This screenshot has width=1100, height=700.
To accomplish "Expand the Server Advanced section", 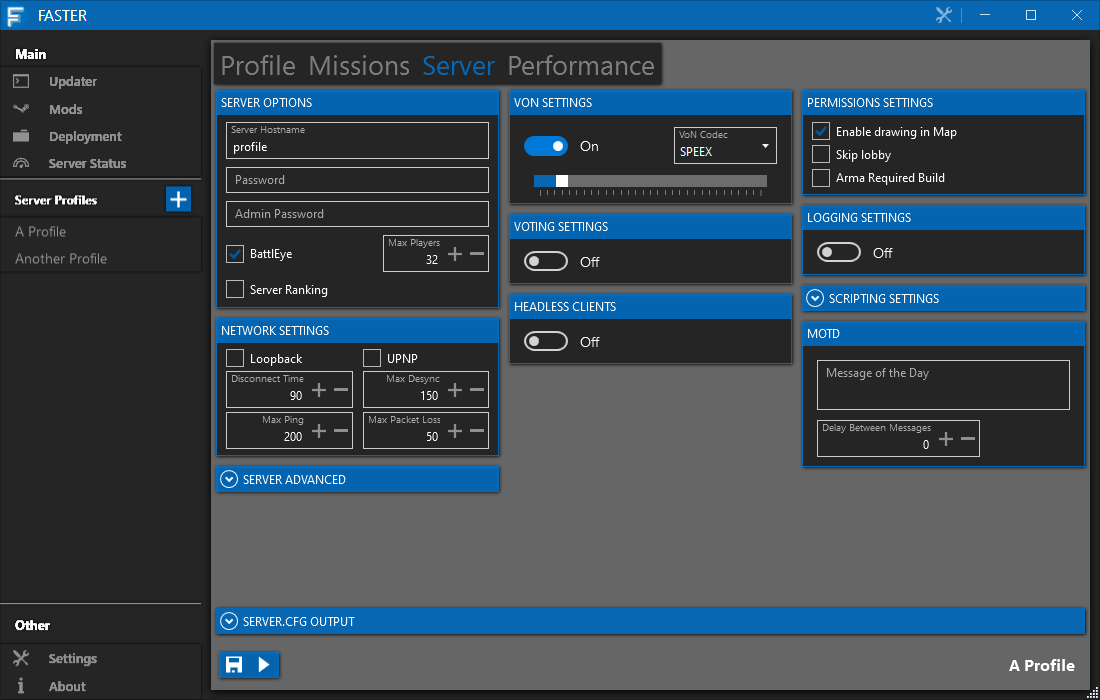I will 358,480.
